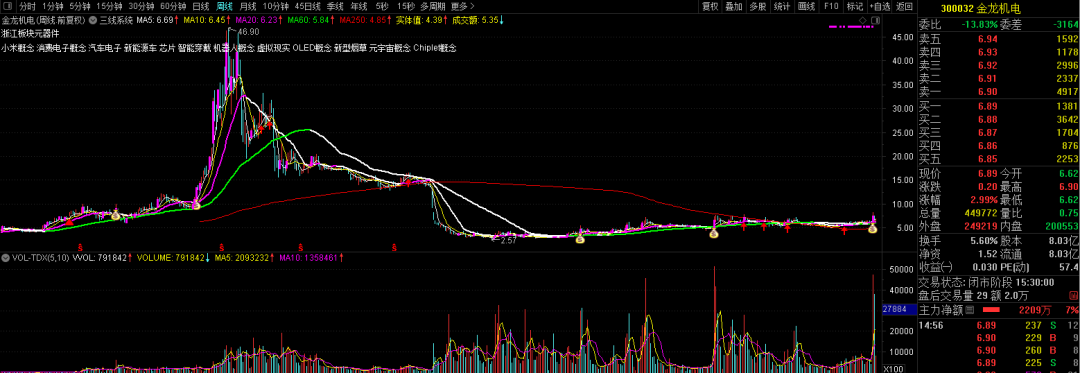Click the red icon beside 盘后交易量

pos(1072,296)
